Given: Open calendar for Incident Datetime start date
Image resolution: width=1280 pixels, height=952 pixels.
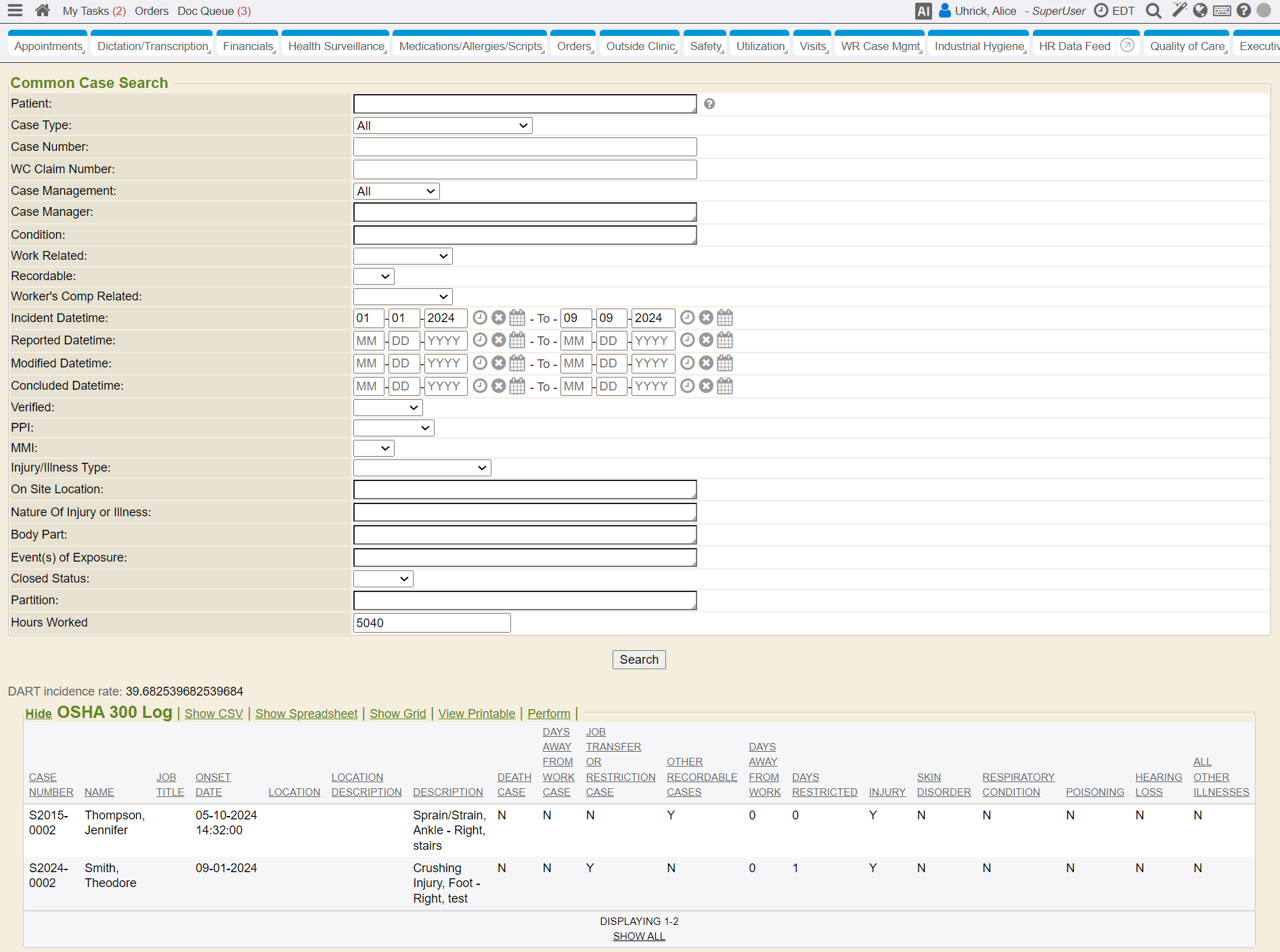Looking at the screenshot, I should 517,318.
